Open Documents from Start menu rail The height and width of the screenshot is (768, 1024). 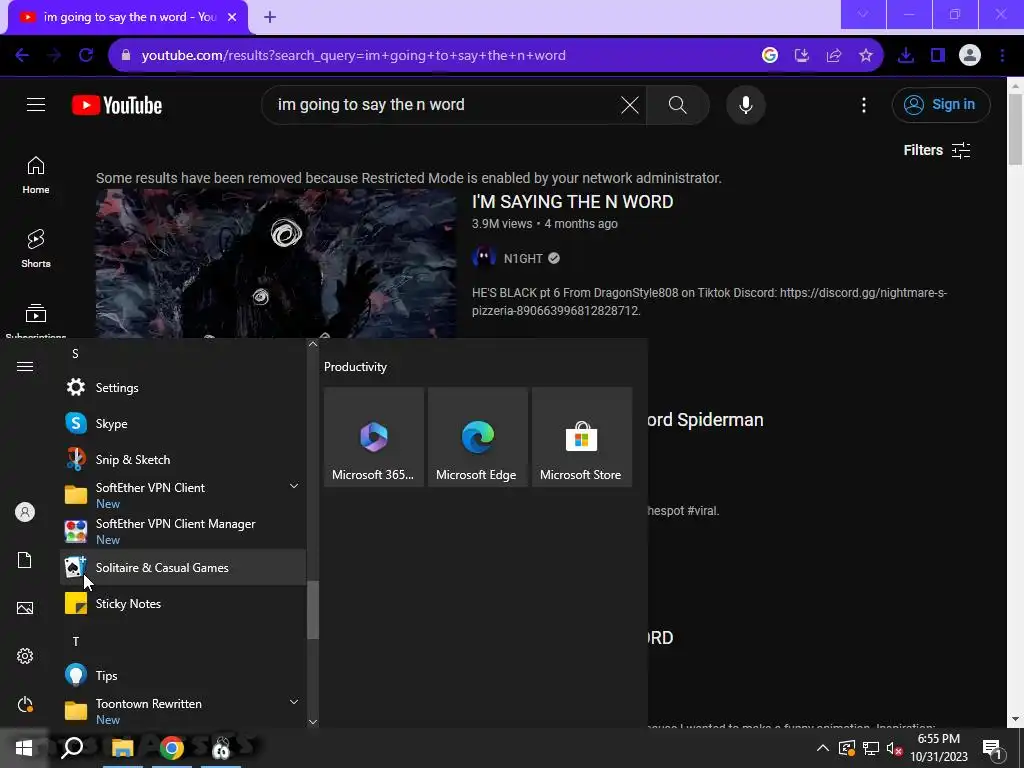tap(25, 560)
